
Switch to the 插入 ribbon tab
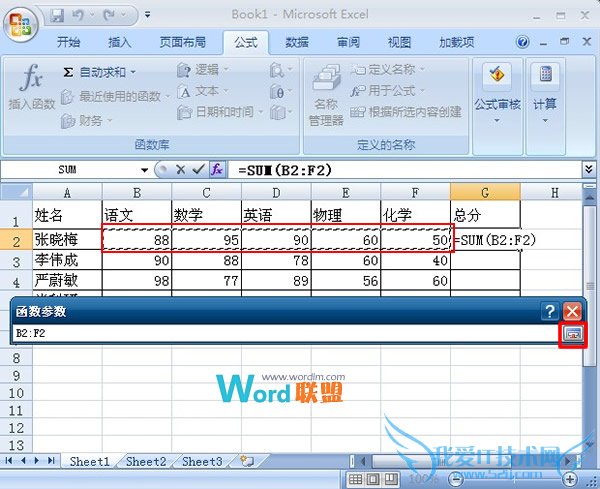[119, 42]
